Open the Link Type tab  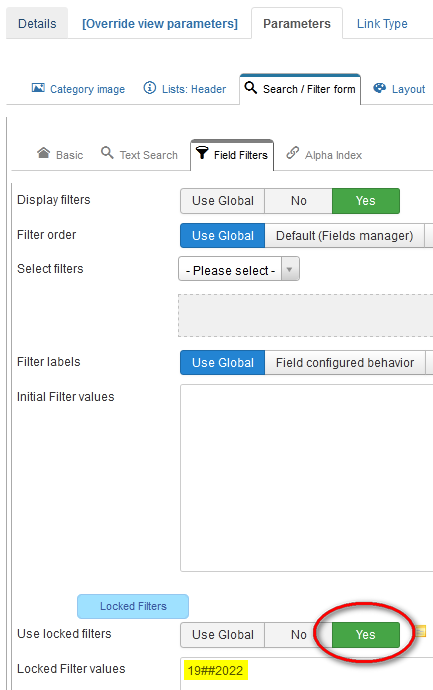(x=382, y=24)
